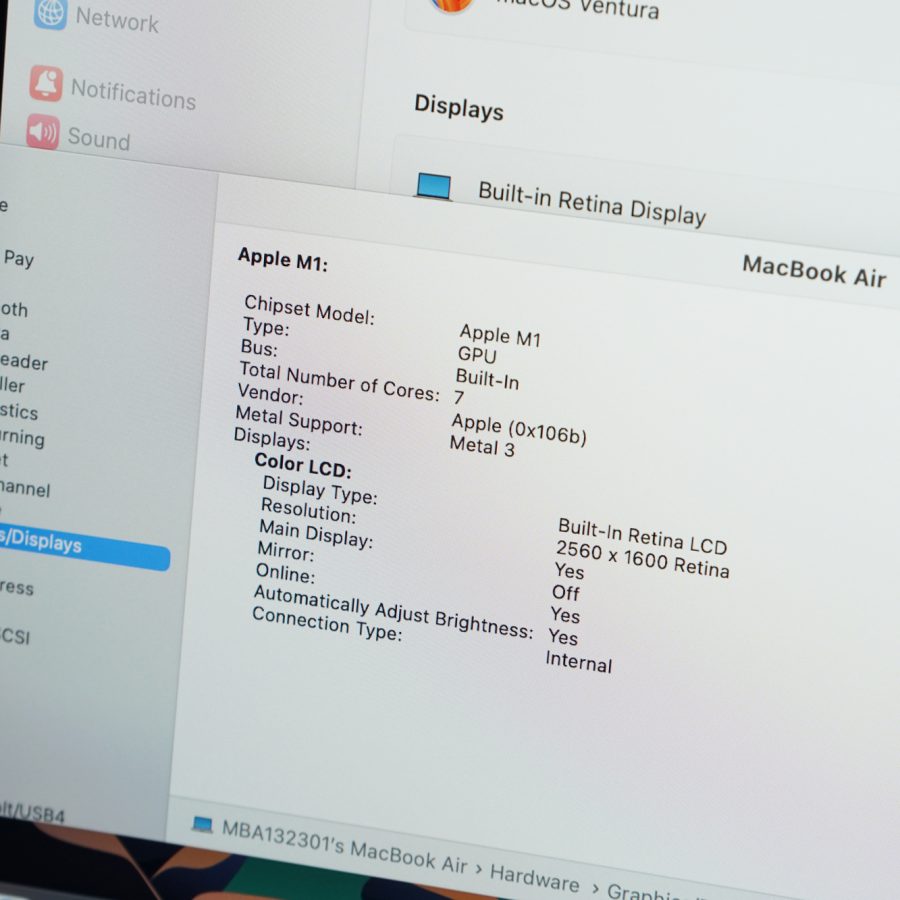
Task: Click the 'Built-In Retina LCD' value
Action: point(642,536)
